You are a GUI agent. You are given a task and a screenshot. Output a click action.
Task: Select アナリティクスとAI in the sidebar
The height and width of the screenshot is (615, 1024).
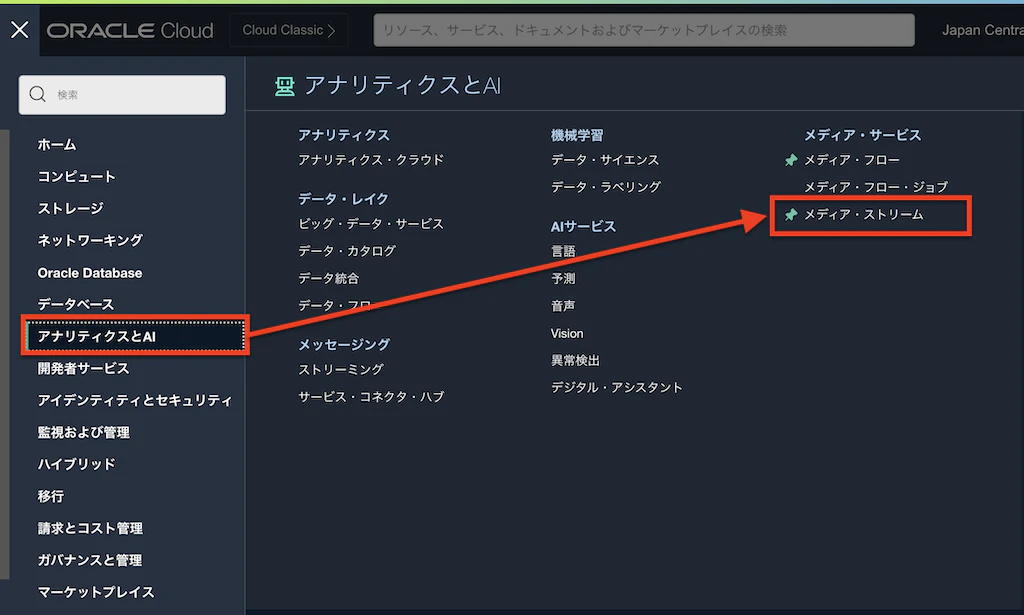tap(135, 336)
